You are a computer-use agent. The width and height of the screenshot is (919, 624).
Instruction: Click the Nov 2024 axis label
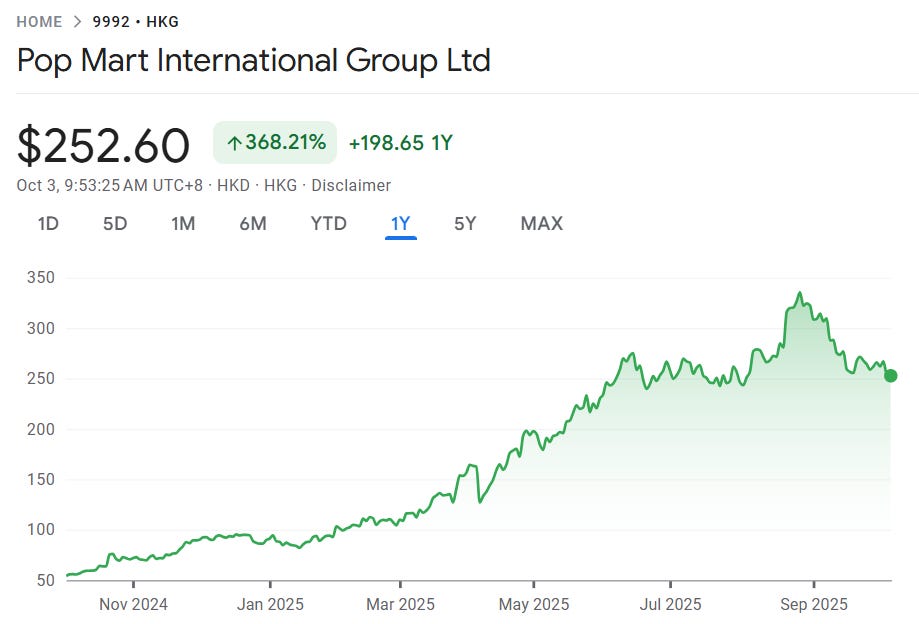[133, 604]
